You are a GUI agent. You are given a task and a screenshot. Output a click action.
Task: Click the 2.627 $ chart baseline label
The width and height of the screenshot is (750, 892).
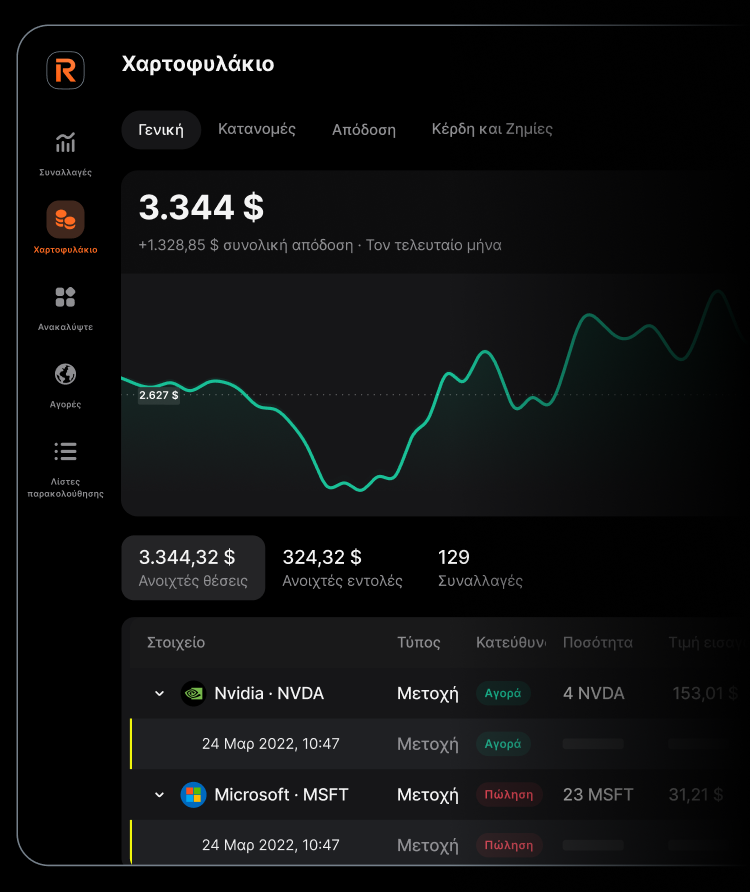pyautogui.click(x=158, y=395)
